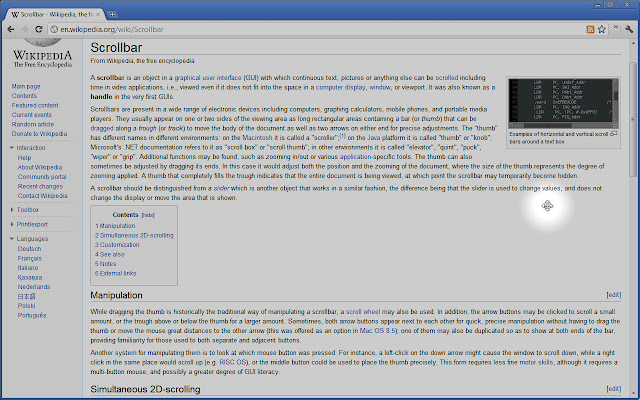Jump to 5 Notes in Contents
640x400 pixels.
(x=106, y=264)
